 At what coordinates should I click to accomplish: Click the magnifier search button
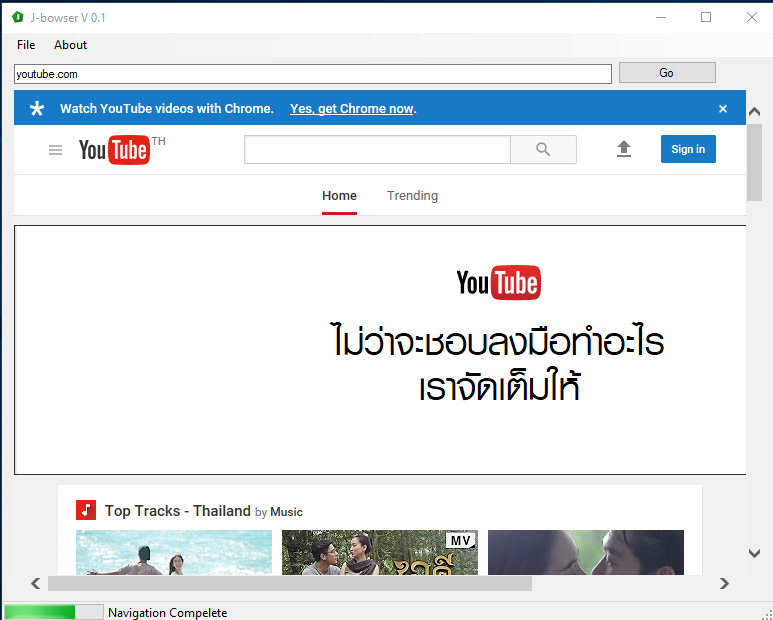[x=543, y=149]
